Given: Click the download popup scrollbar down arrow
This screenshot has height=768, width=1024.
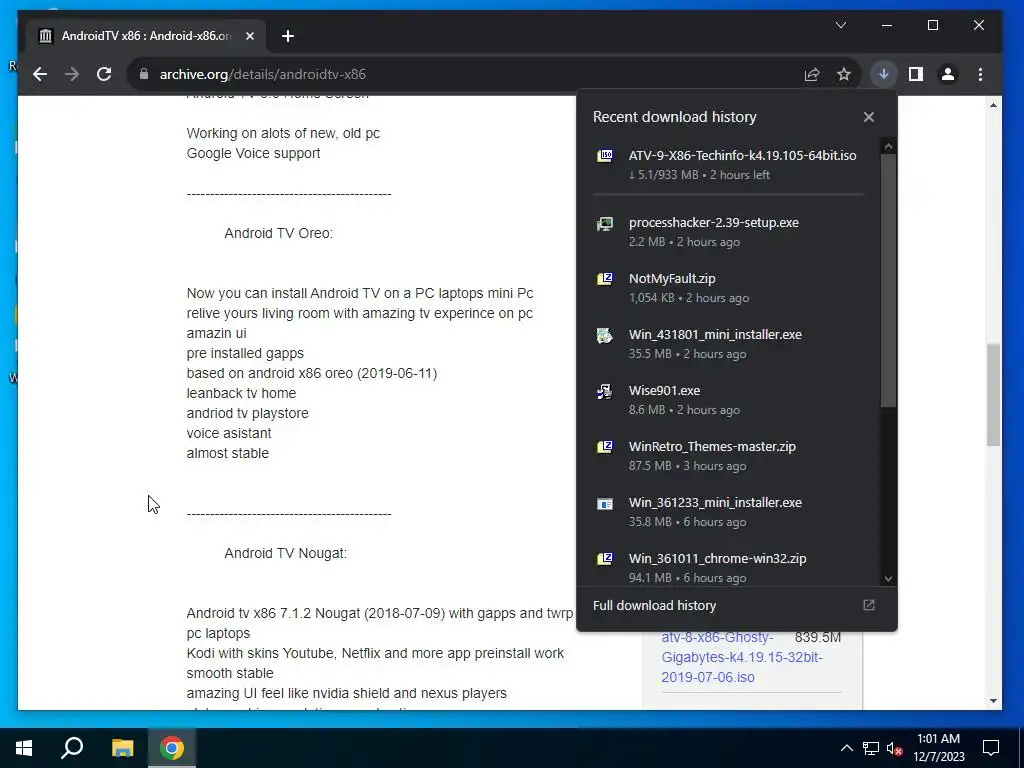Looking at the screenshot, I should click(888, 579).
